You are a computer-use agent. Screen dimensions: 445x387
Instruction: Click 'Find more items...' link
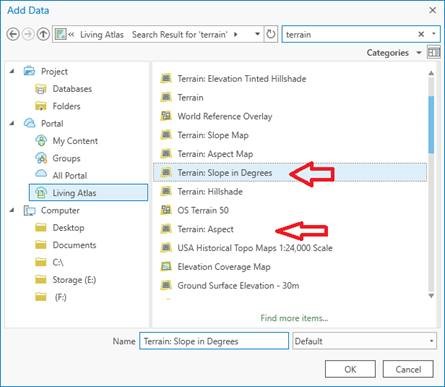294,318
